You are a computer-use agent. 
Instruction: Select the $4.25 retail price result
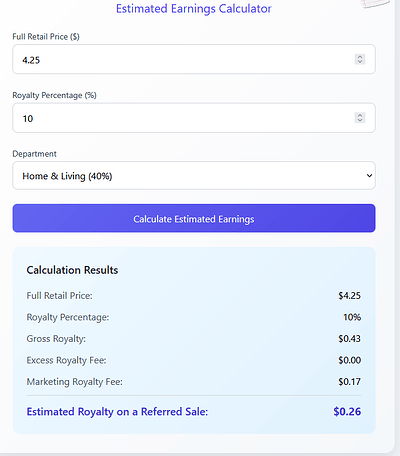pyautogui.click(x=349, y=296)
